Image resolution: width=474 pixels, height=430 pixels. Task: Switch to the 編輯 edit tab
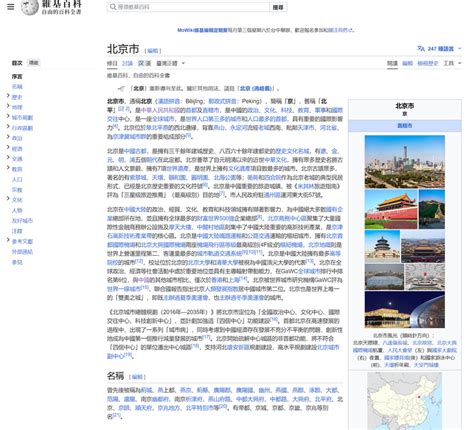pos(407,63)
